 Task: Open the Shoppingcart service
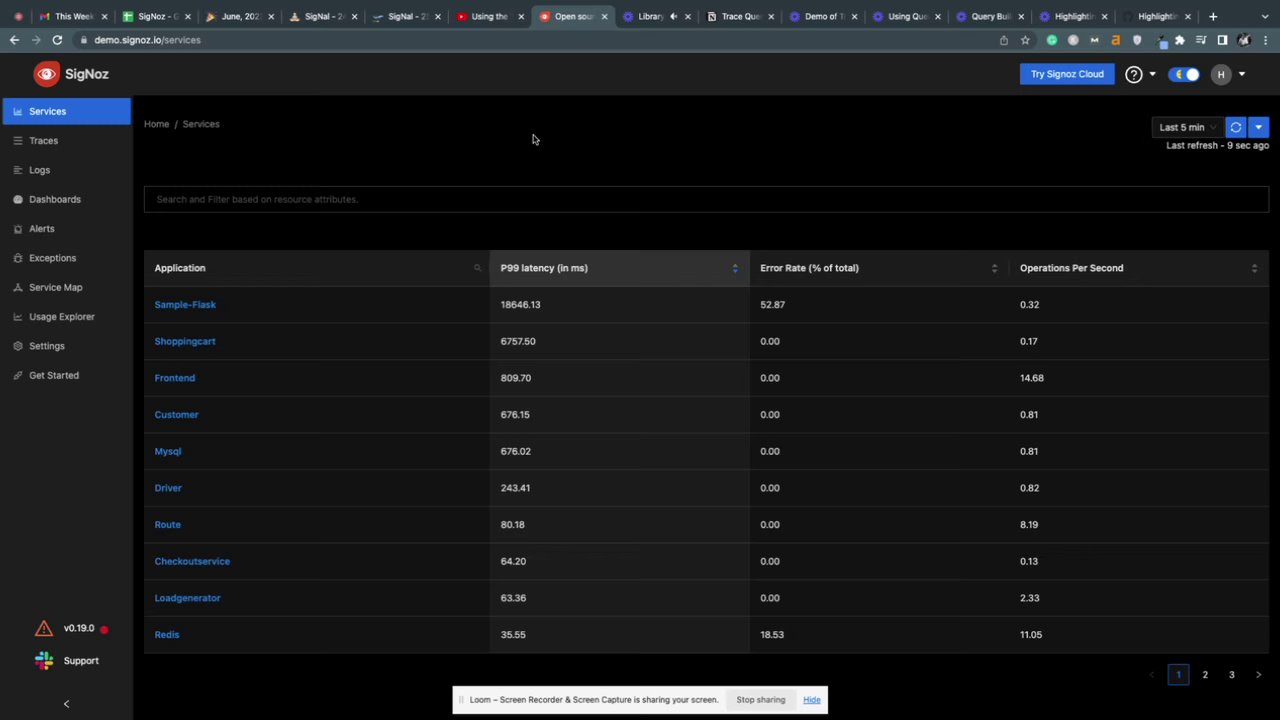click(185, 341)
